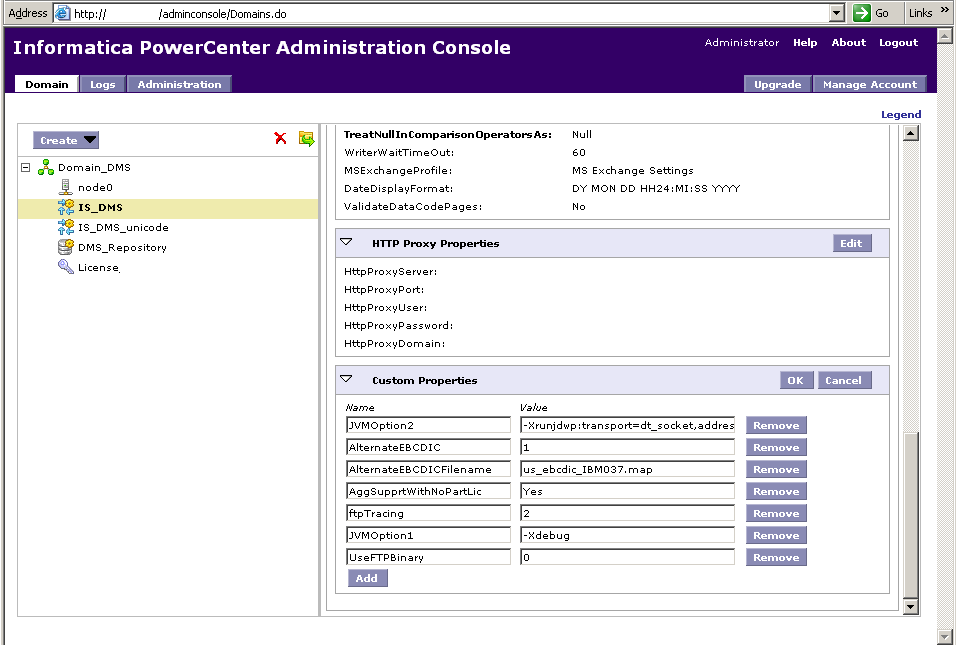This screenshot has width=956, height=645.
Task: Select IS_DMS_unicode in the domain tree
Action: [x=123, y=227]
